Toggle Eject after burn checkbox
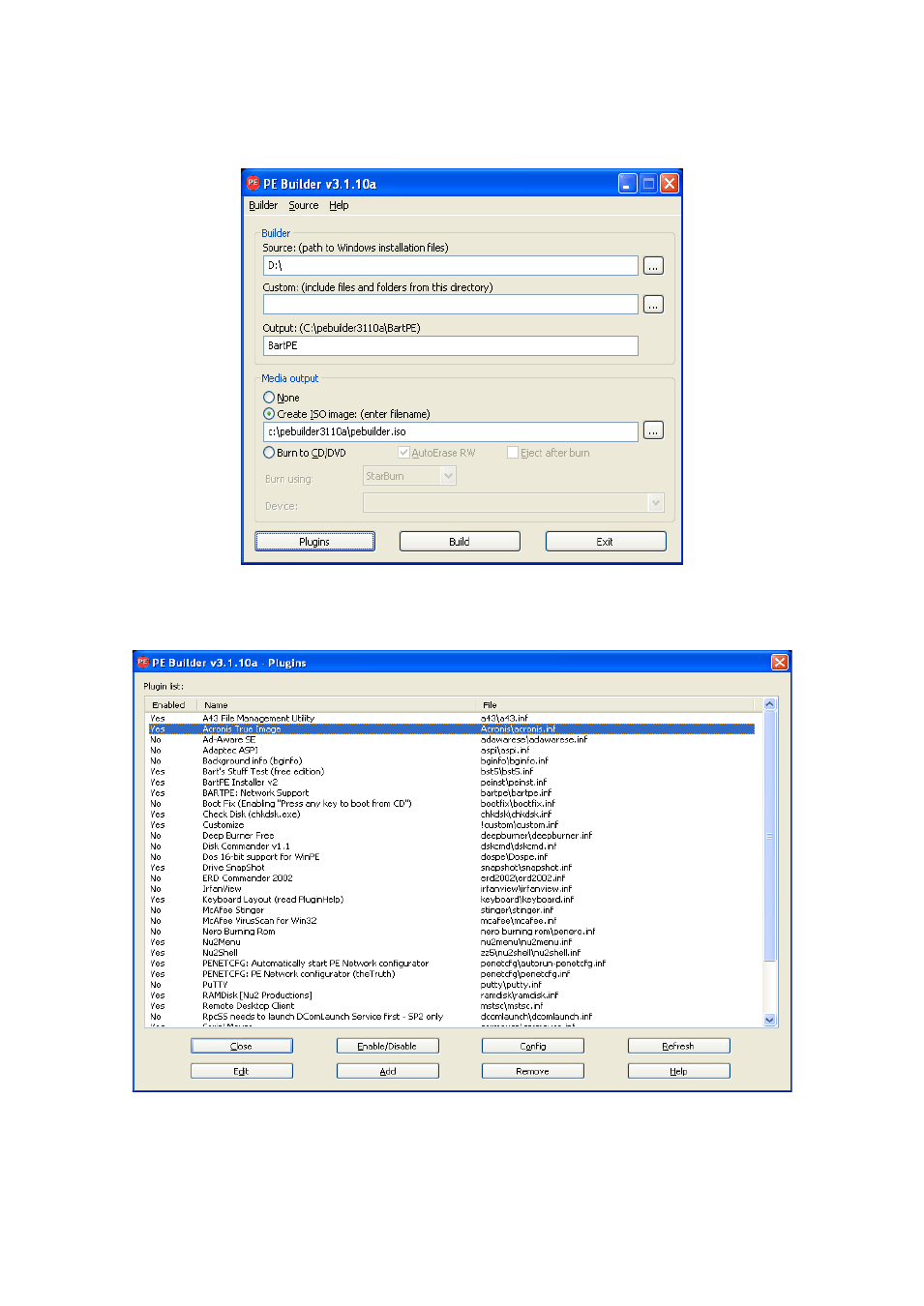This screenshot has height=1306, width=924. click(x=513, y=453)
